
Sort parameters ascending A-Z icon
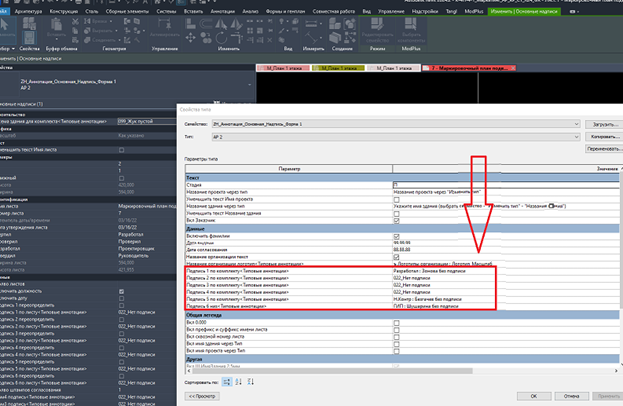238,382
